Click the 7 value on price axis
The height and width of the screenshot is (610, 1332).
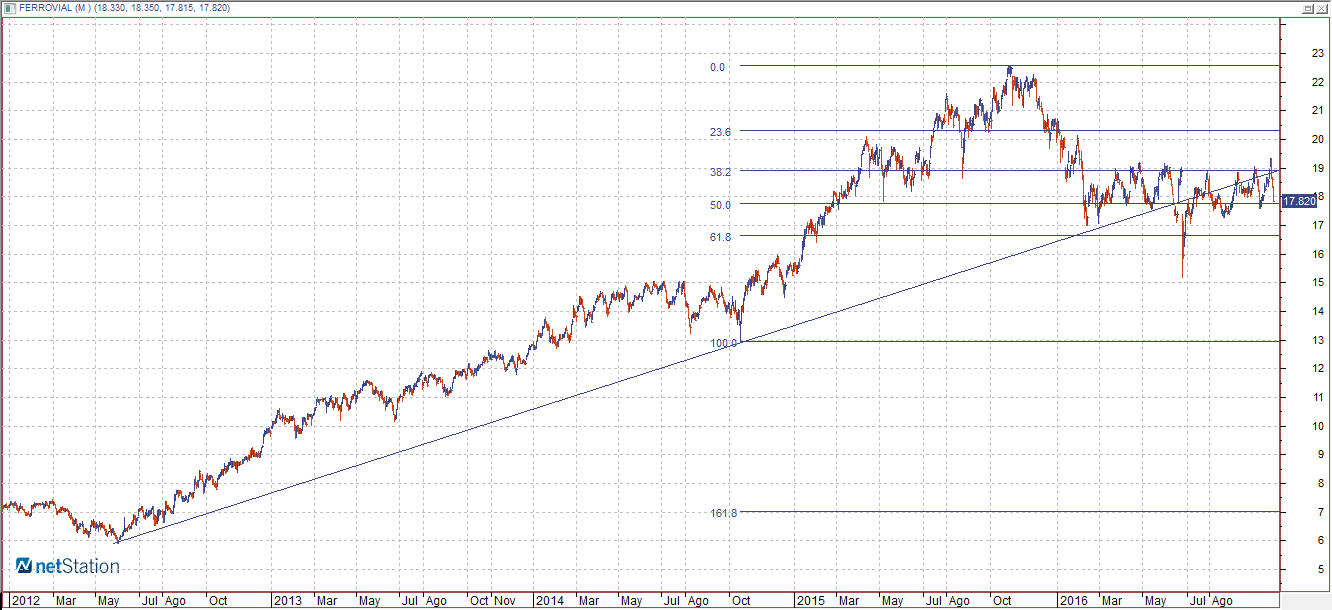1320,512
